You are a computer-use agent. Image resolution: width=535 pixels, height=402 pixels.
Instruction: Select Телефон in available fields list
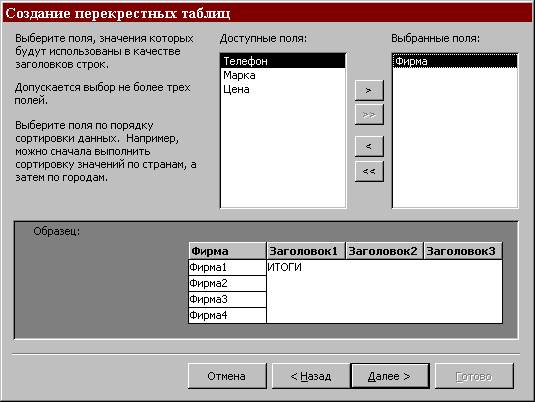(x=283, y=61)
